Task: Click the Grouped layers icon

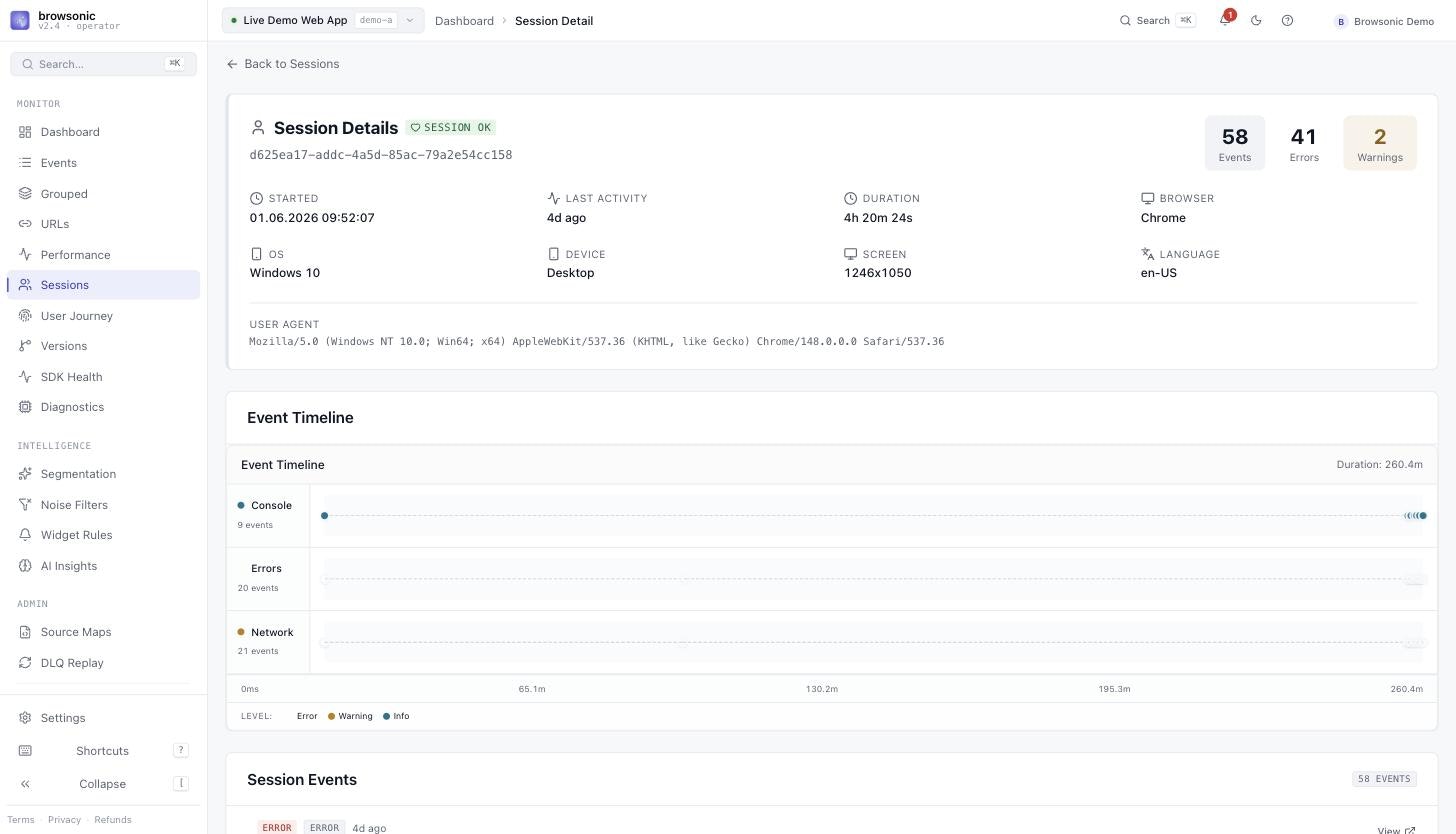Action: [x=25, y=194]
